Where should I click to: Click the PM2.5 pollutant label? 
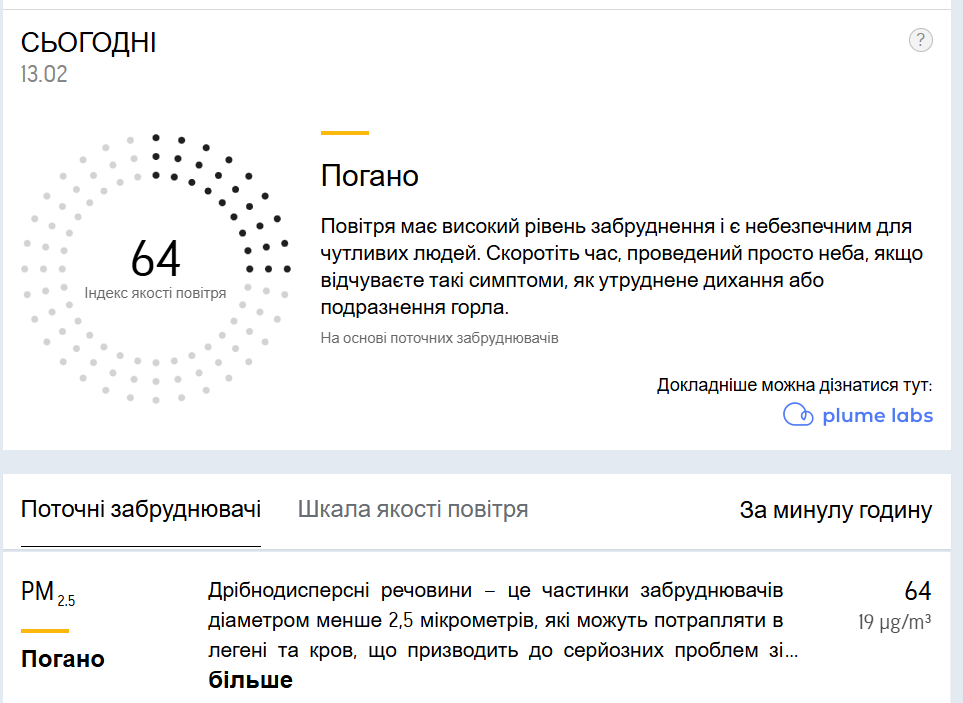(47, 593)
